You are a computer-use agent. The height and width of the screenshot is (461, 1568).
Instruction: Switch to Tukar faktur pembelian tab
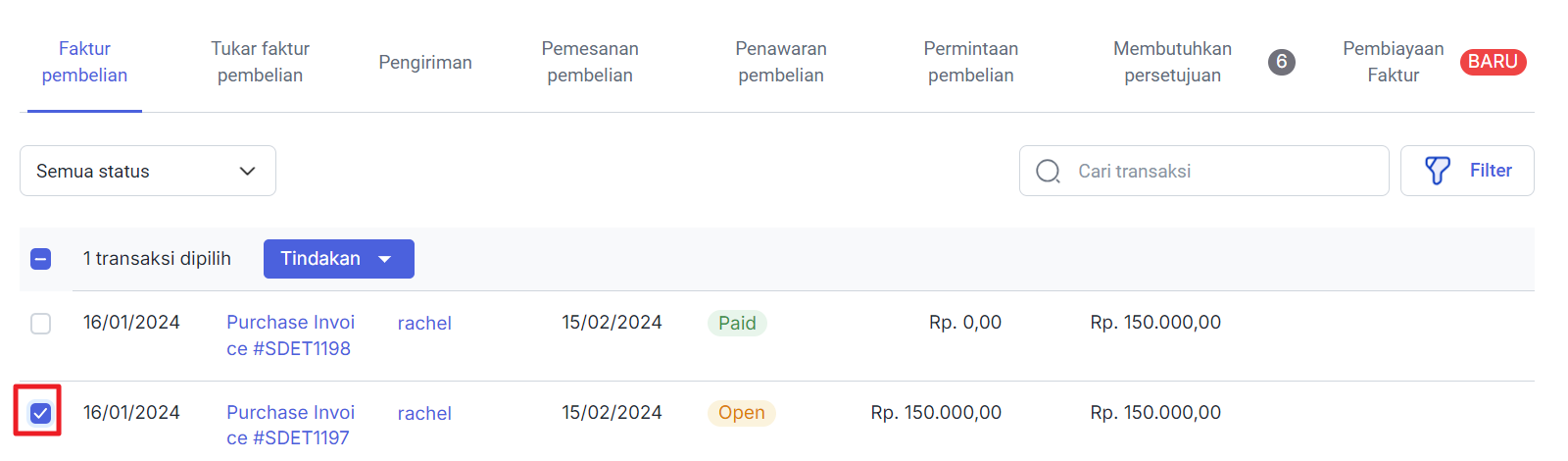[x=260, y=62]
